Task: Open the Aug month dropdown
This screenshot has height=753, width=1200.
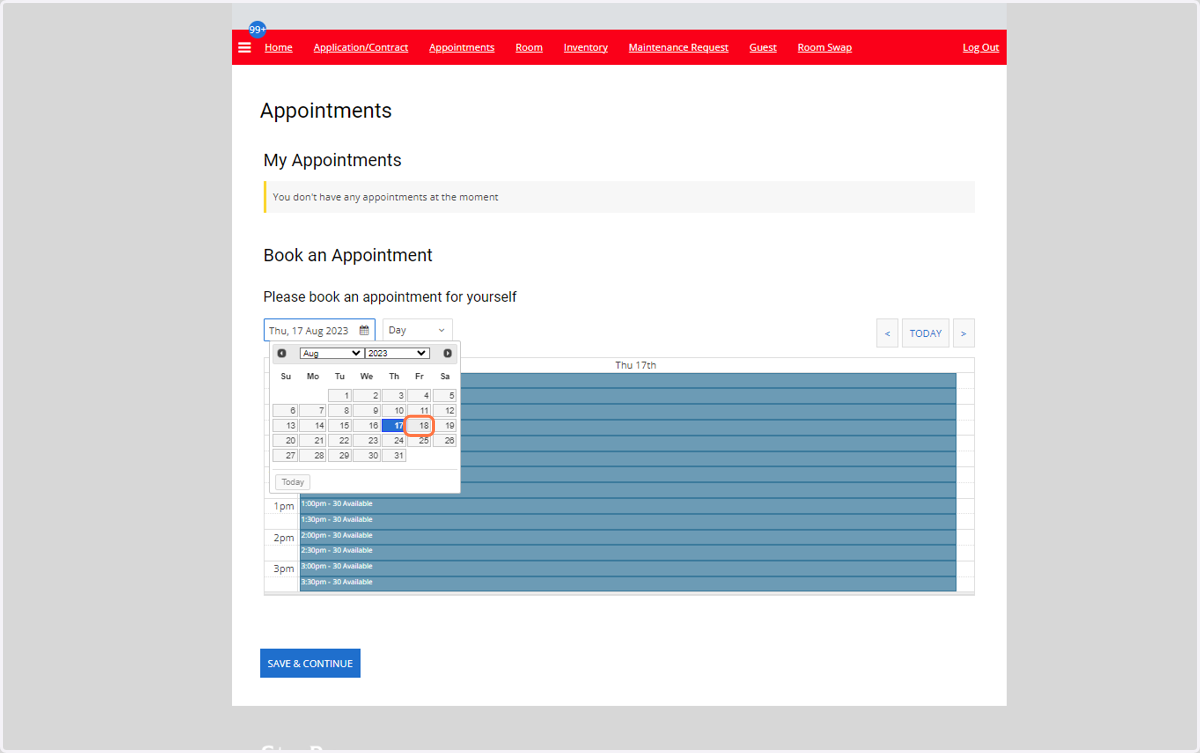Action: (x=332, y=353)
